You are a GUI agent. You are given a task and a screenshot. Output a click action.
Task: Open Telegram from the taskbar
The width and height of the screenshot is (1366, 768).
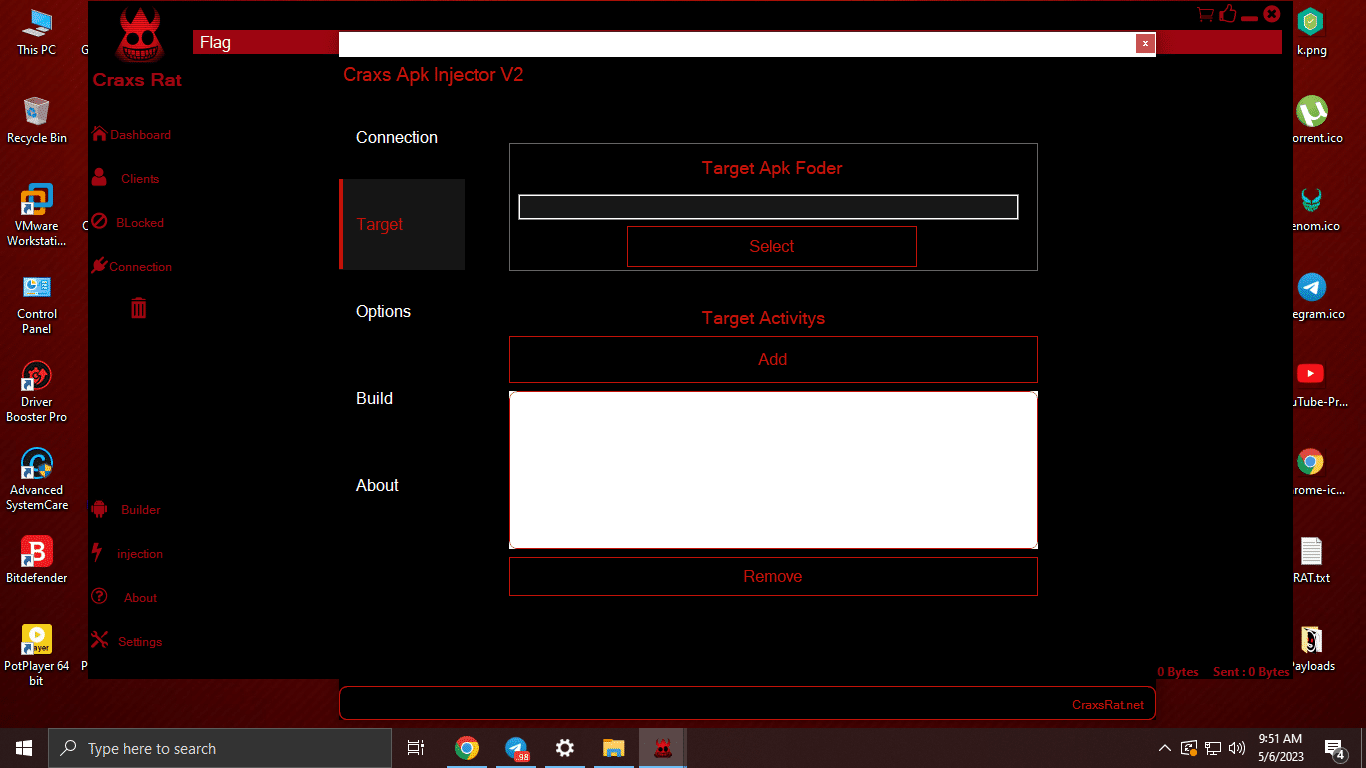coord(516,748)
